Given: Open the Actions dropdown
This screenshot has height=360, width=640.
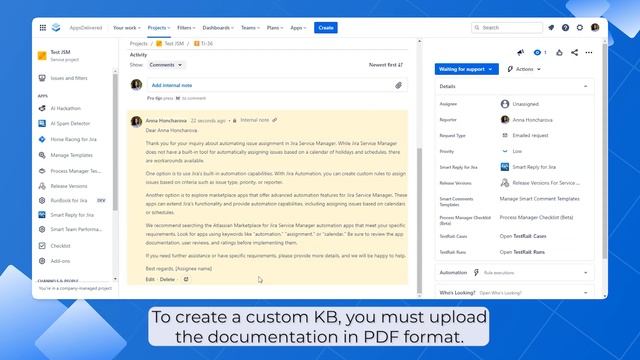Looking at the screenshot, I should (x=524, y=69).
